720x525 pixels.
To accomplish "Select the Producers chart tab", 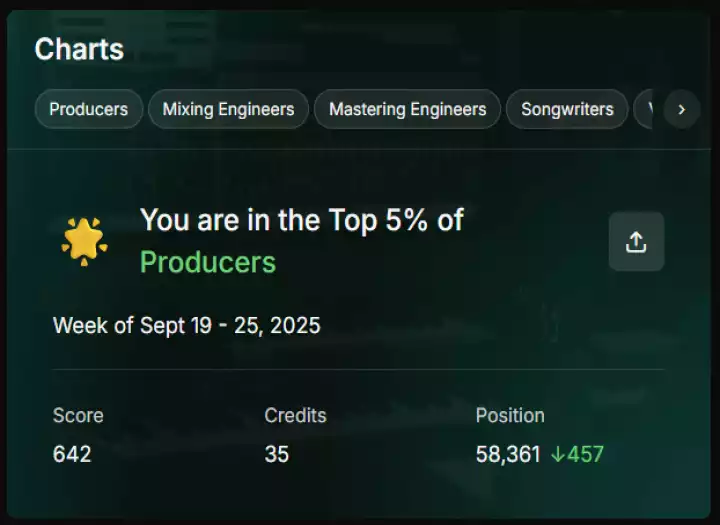I will tap(89, 109).
